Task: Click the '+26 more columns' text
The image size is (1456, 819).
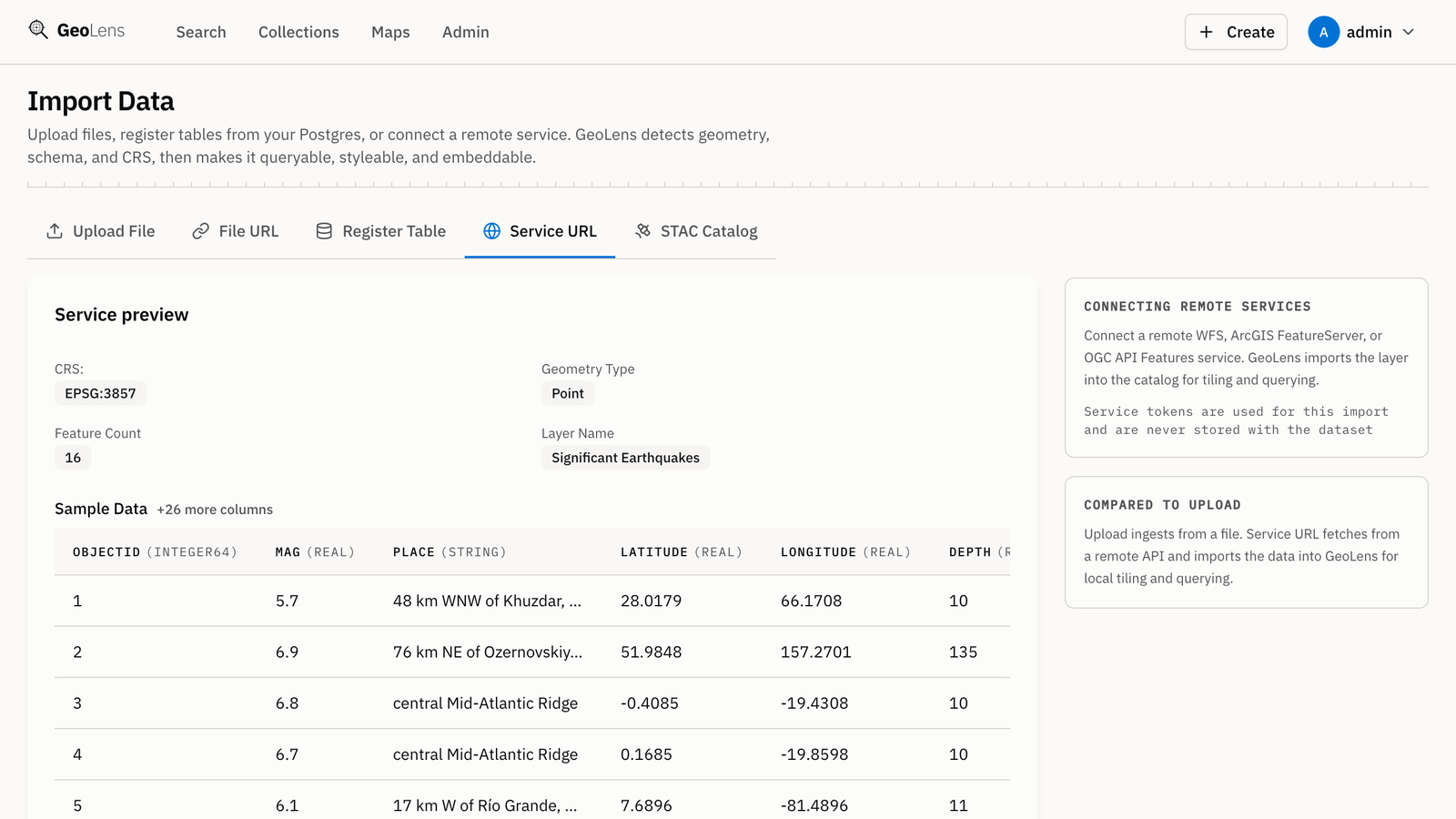Action: (x=215, y=510)
